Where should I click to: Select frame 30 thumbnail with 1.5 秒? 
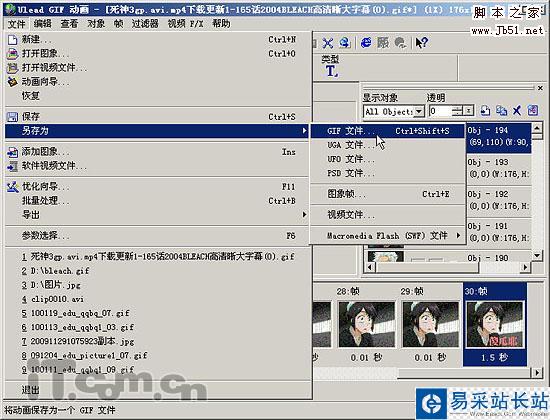[x=495, y=325]
